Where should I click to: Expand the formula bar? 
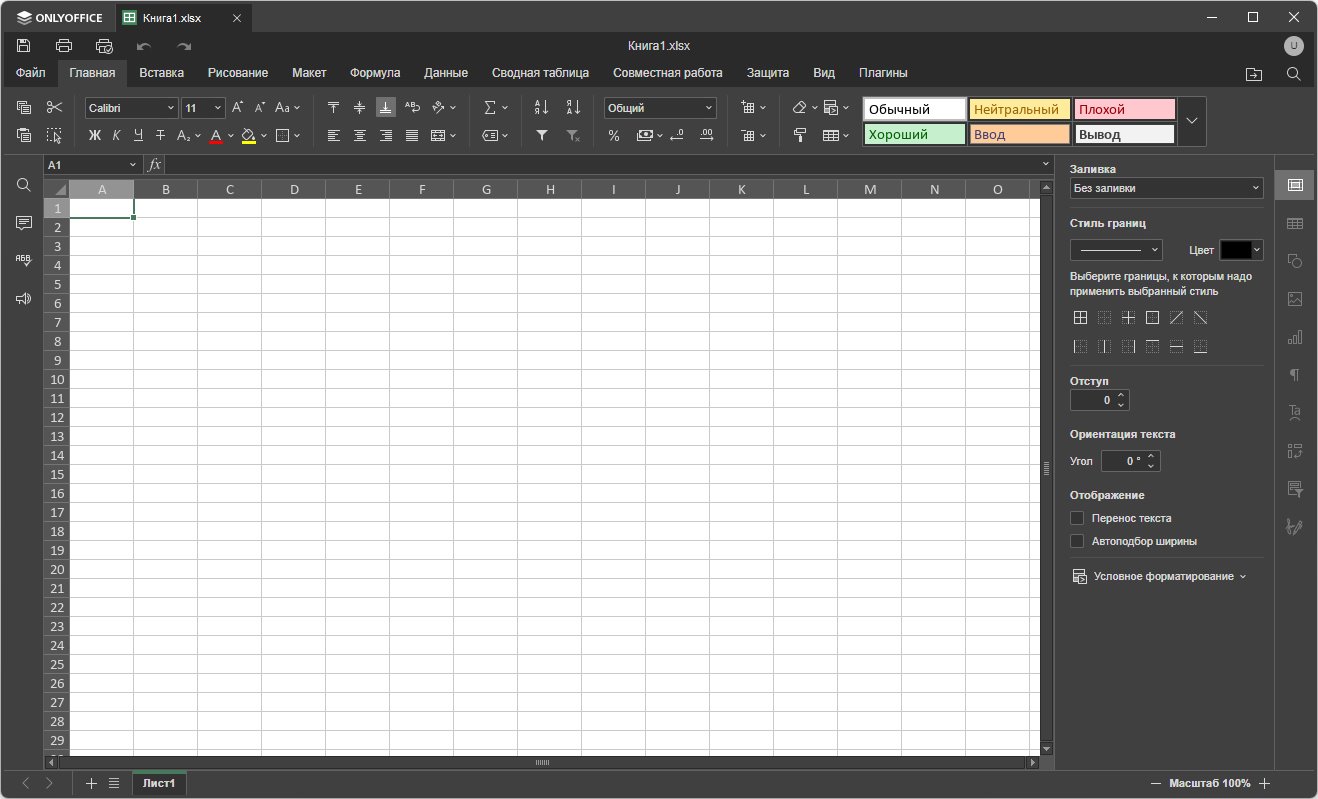1046,164
